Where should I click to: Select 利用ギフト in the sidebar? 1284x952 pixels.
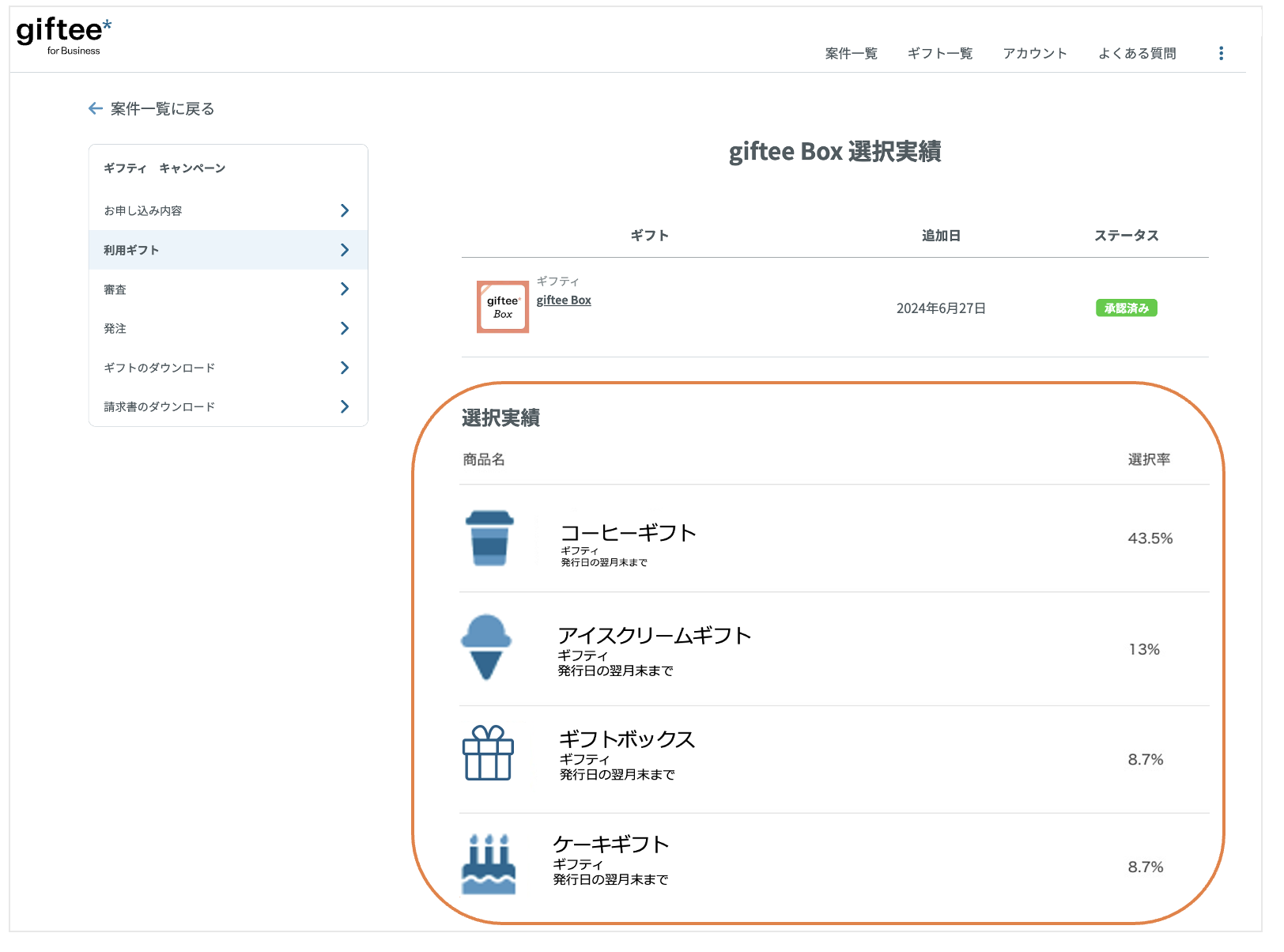point(228,250)
